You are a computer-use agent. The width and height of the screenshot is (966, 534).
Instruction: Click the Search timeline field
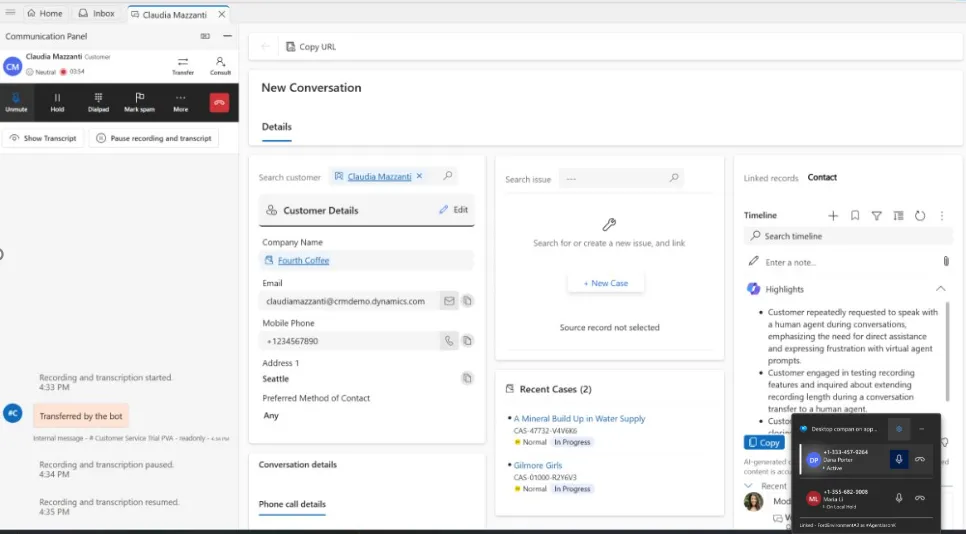(x=848, y=236)
